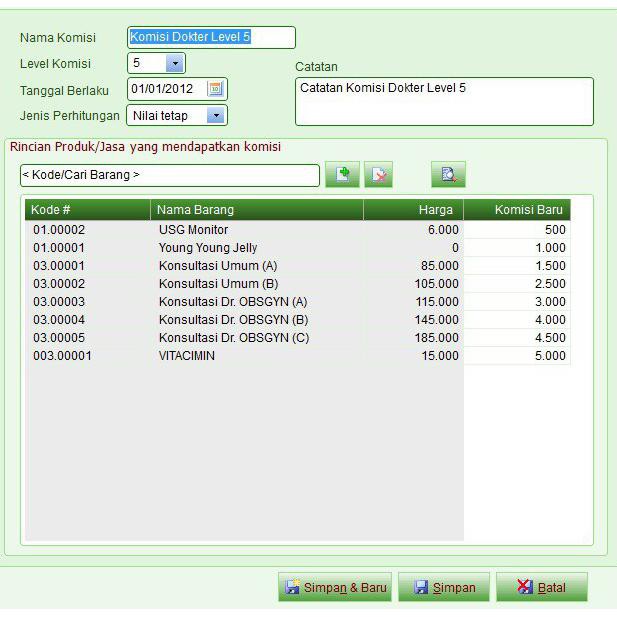
Task: Click the Nama Komisi text field
Action: tap(211, 38)
